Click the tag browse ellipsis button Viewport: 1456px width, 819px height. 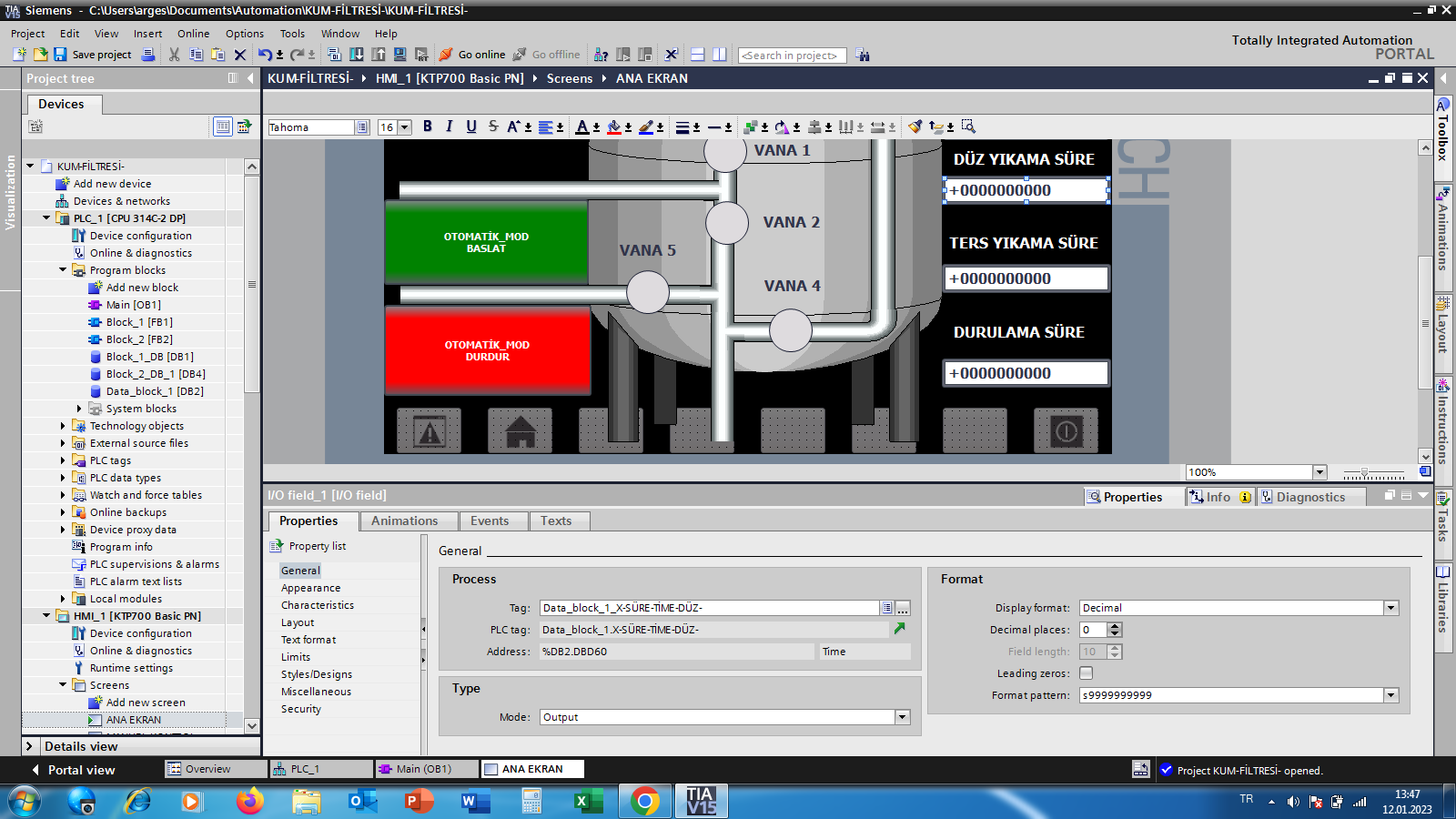click(903, 608)
